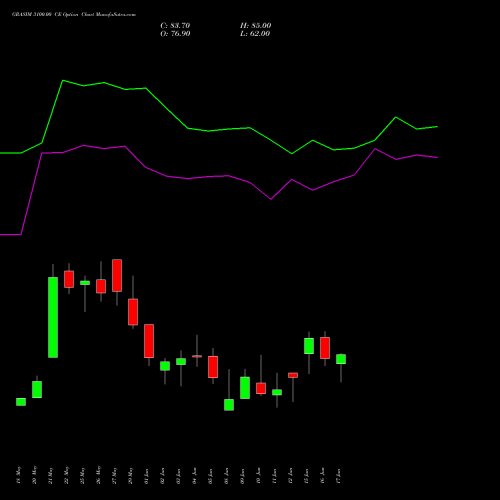Screen dimensions: 500x500
Task: Click the red 16 Jun candlestick
Action: (325, 348)
